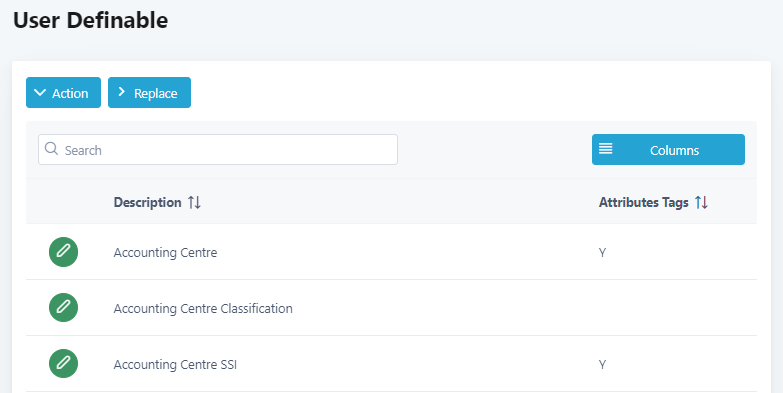
Task: Expand Replace via its right chevron
Action: [121, 92]
